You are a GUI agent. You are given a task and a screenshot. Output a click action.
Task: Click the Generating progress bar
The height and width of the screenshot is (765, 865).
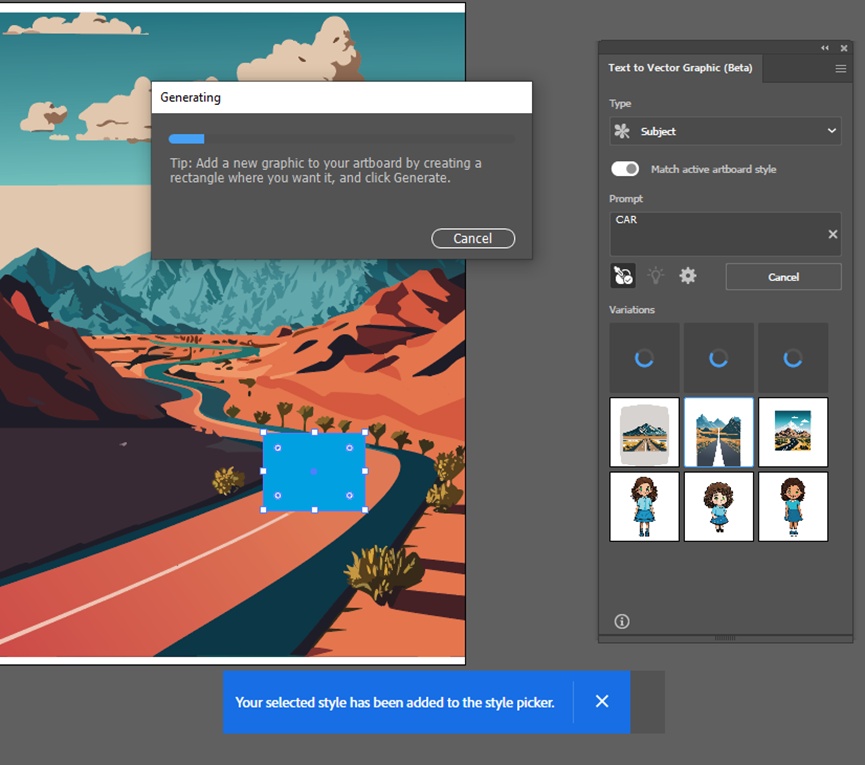341,139
